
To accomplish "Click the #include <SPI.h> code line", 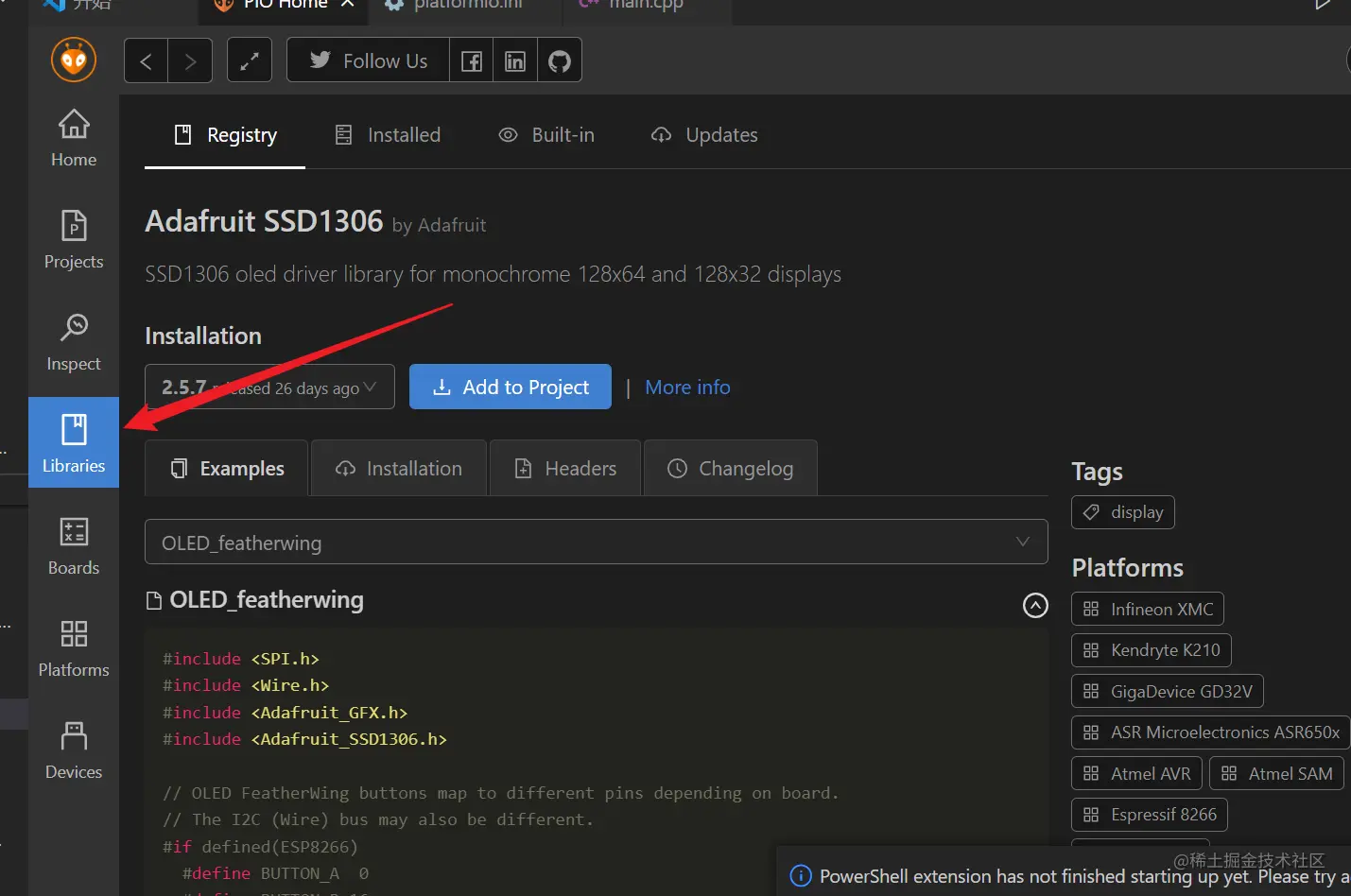I will (x=241, y=659).
